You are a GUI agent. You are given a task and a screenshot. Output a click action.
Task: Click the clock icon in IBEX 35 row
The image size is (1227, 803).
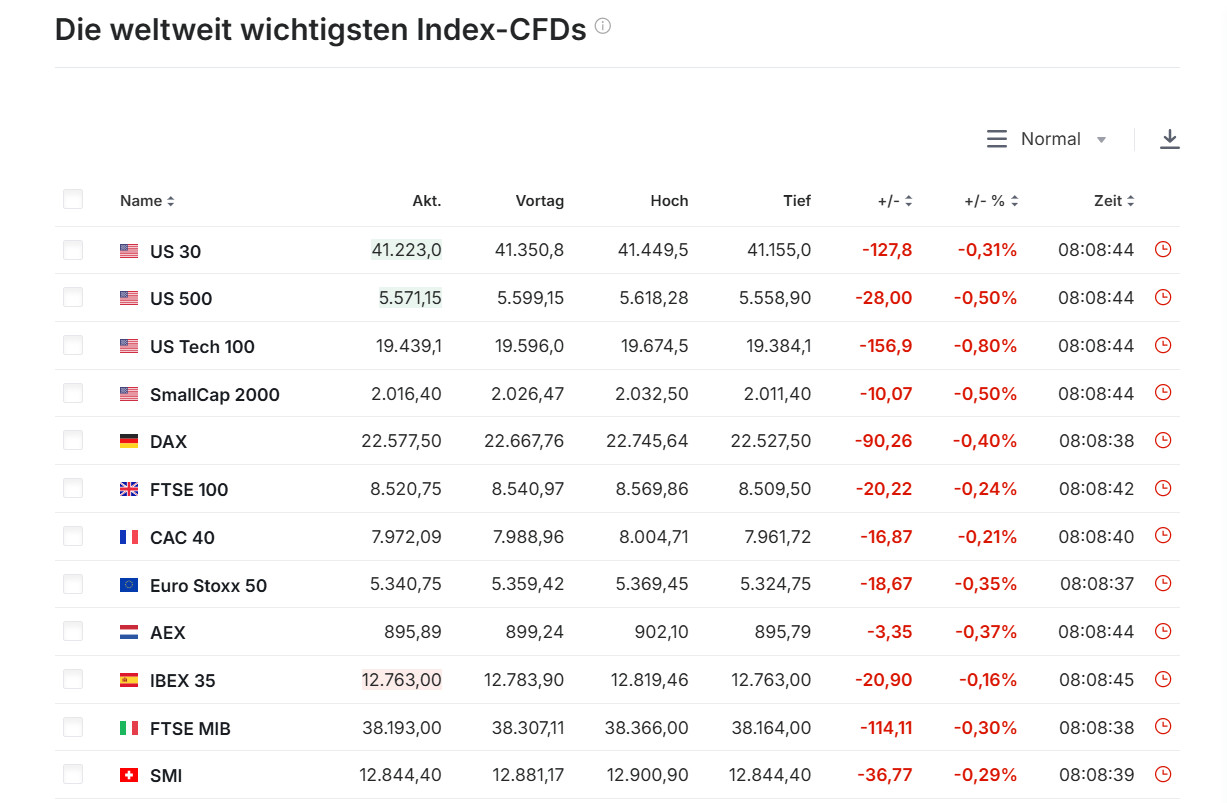(1162, 679)
